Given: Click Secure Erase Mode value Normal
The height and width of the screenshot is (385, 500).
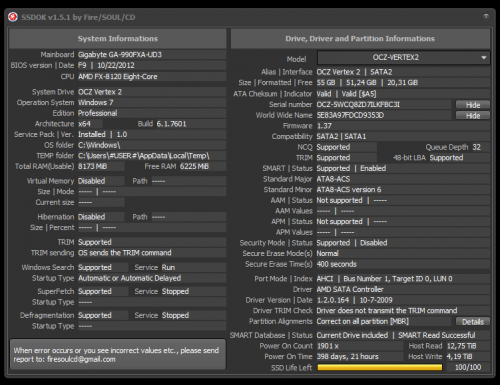Looking at the screenshot, I should [x=327, y=254].
